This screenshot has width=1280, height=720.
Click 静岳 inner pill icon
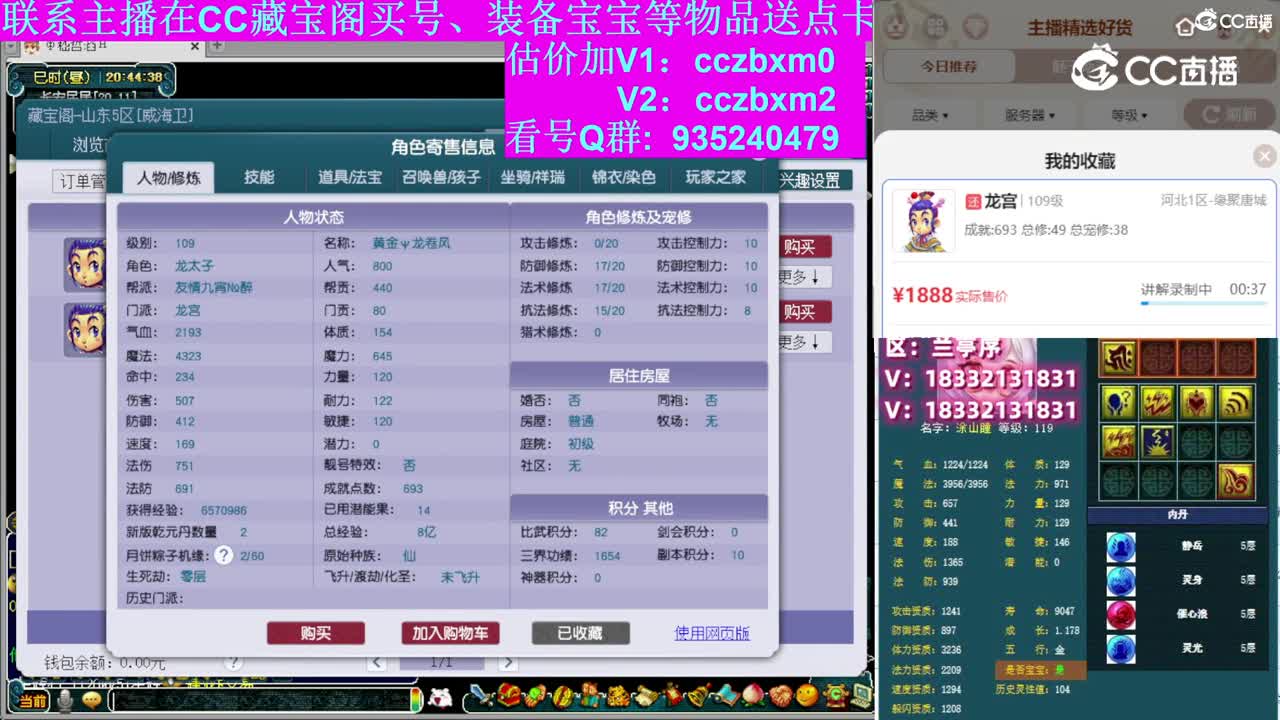pos(1121,547)
